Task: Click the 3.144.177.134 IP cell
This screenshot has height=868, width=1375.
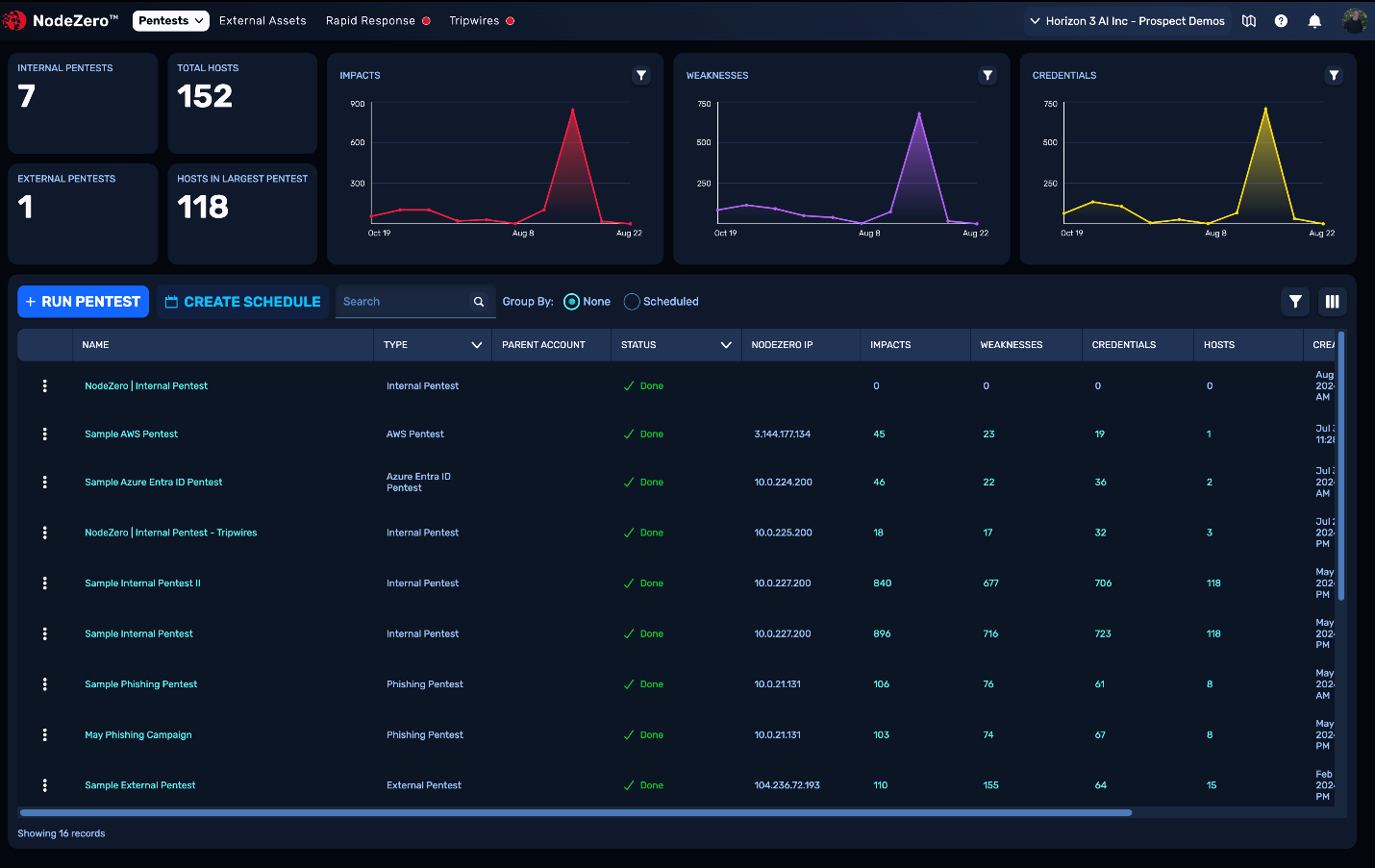Action: (x=782, y=434)
